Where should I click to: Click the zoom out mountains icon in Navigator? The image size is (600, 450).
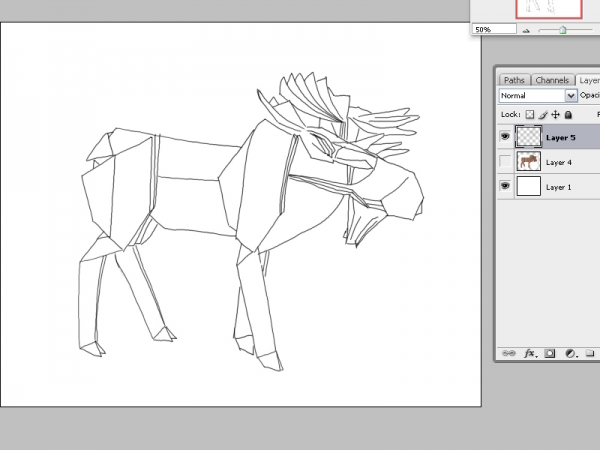tap(527, 30)
